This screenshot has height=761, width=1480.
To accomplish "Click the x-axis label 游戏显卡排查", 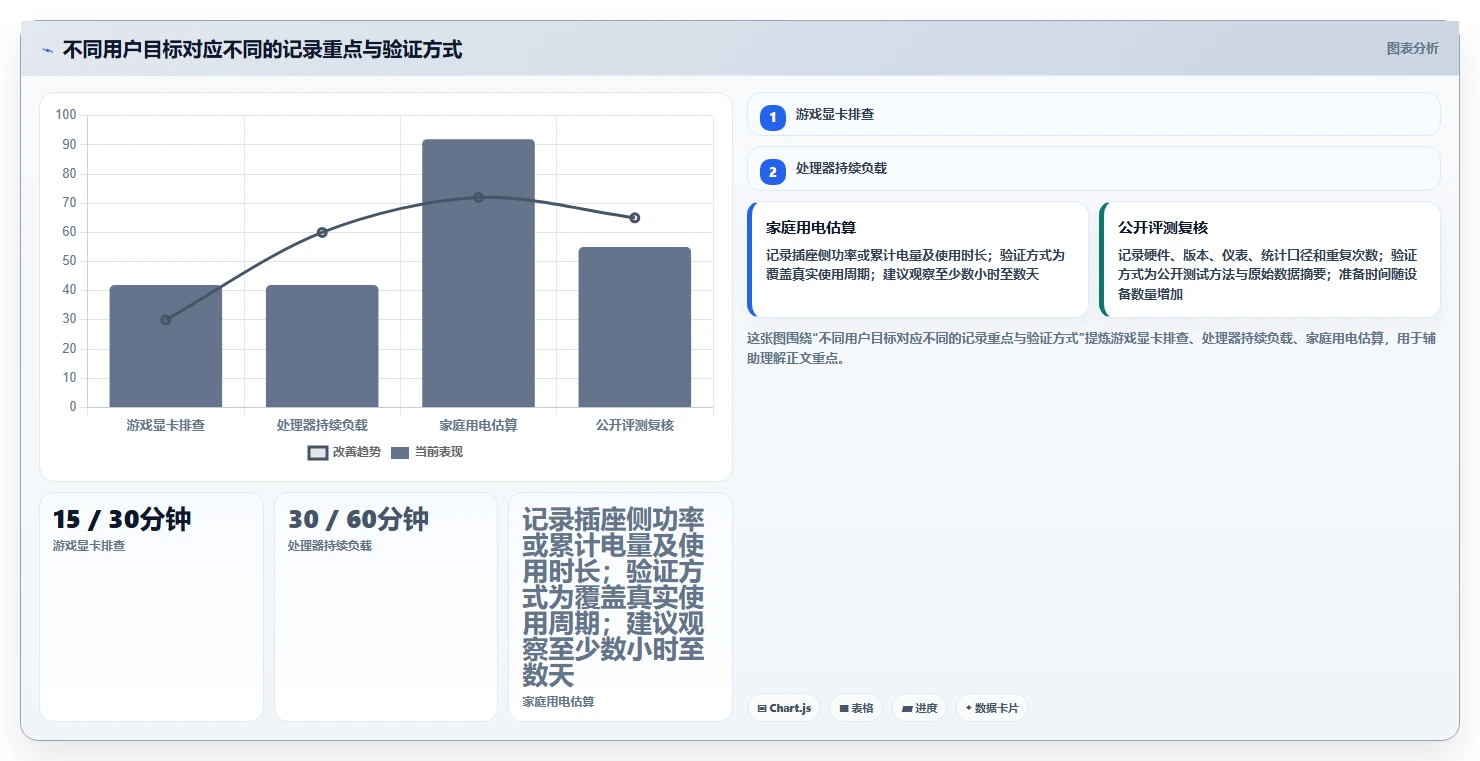I will click(x=166, y=425).
